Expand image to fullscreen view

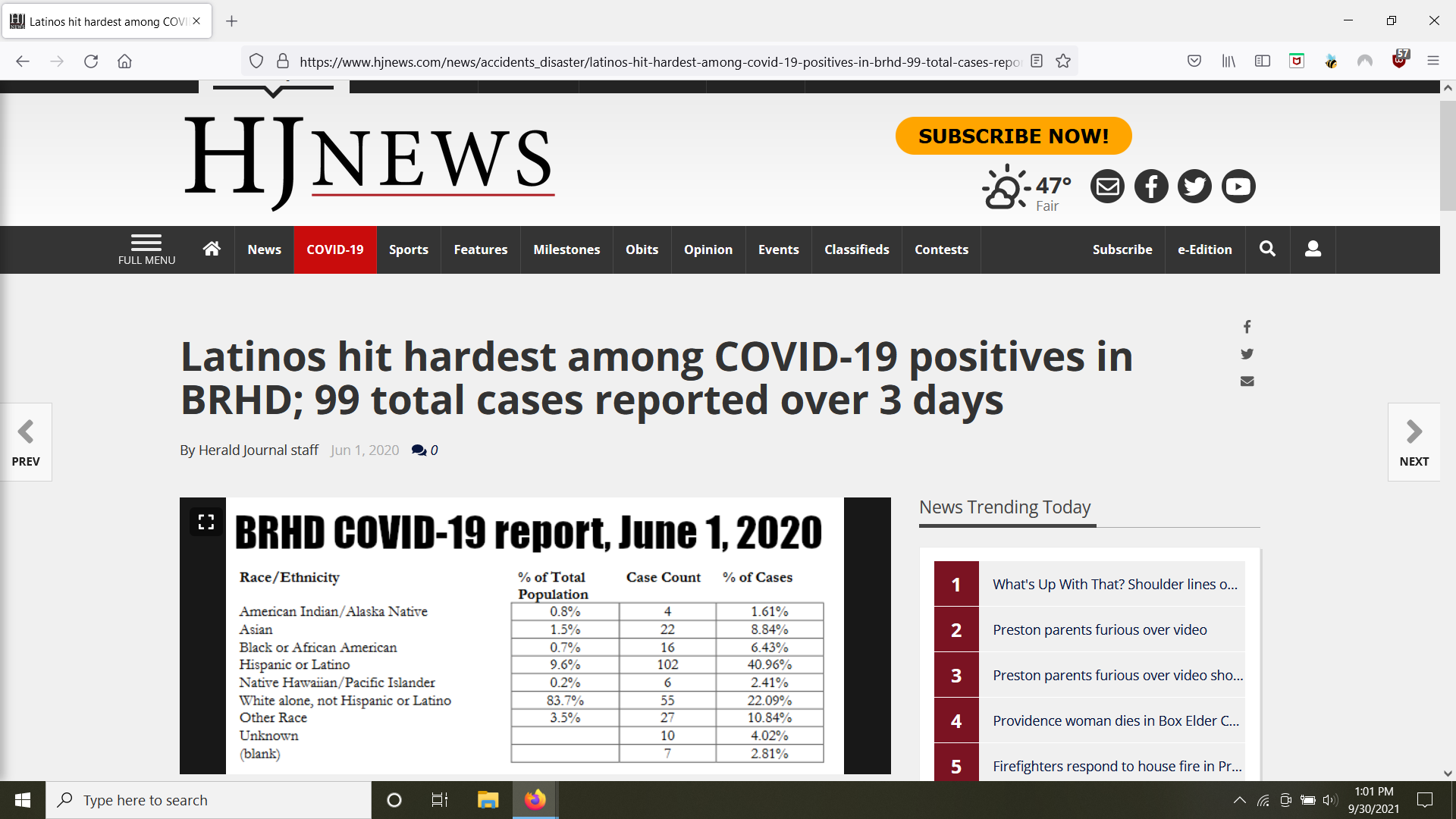tap(206, 522)
